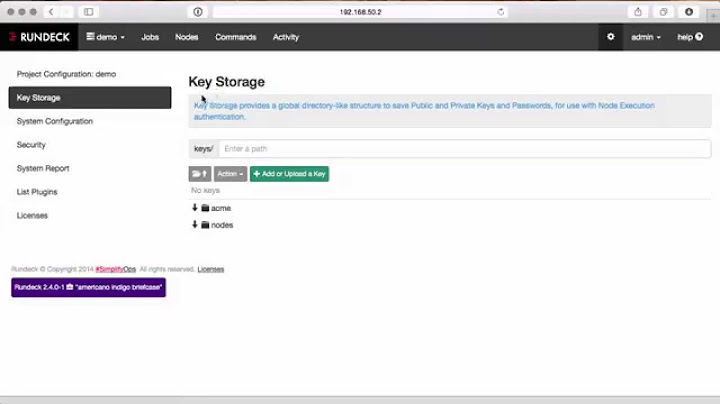View the Activity page
The height and width of the screenshot is (404, 720).
(286, 37)
